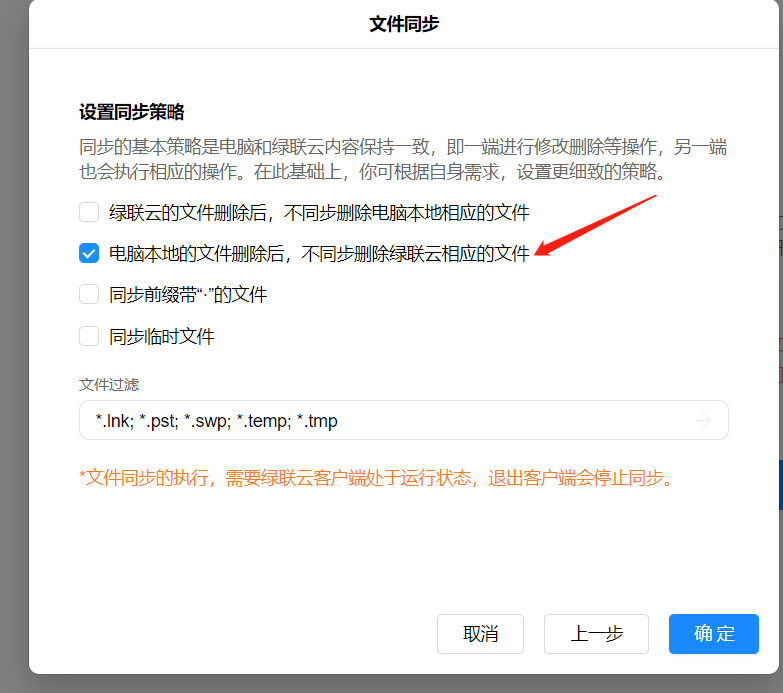Click the 文件同步 dialog title
783x693 pixels.
click(x=404, y=24)
